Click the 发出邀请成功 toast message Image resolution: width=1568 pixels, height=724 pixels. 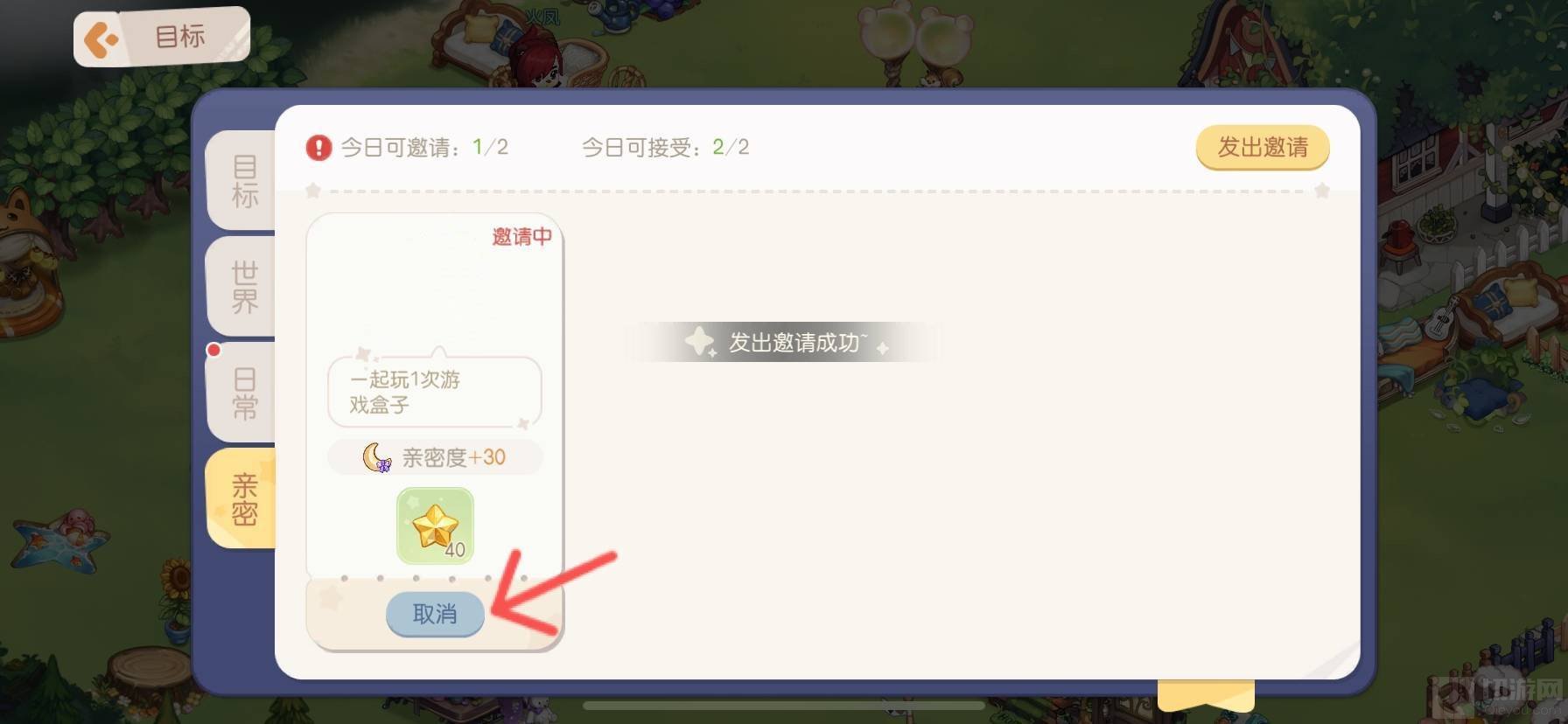783,342
